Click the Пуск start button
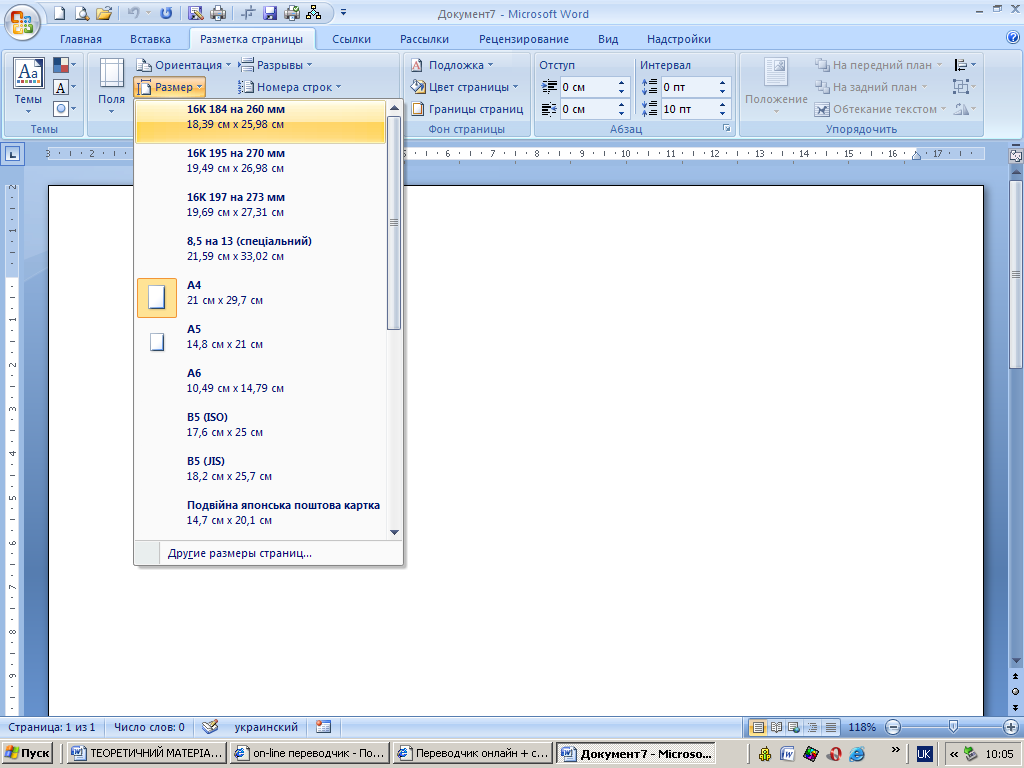 (x=27, y=754)
